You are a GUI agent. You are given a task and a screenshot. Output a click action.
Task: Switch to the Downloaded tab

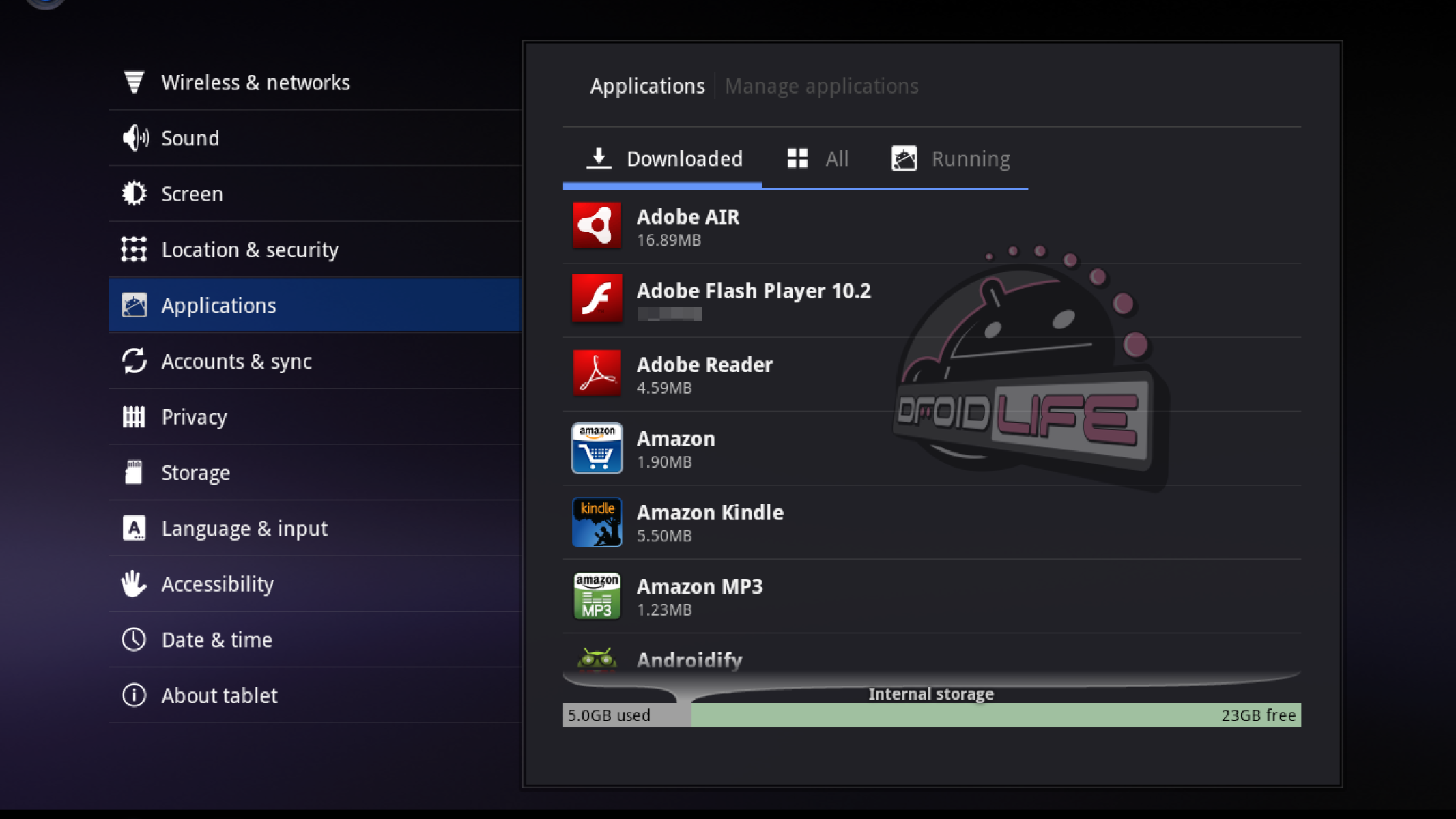click(x=663, y=159)
